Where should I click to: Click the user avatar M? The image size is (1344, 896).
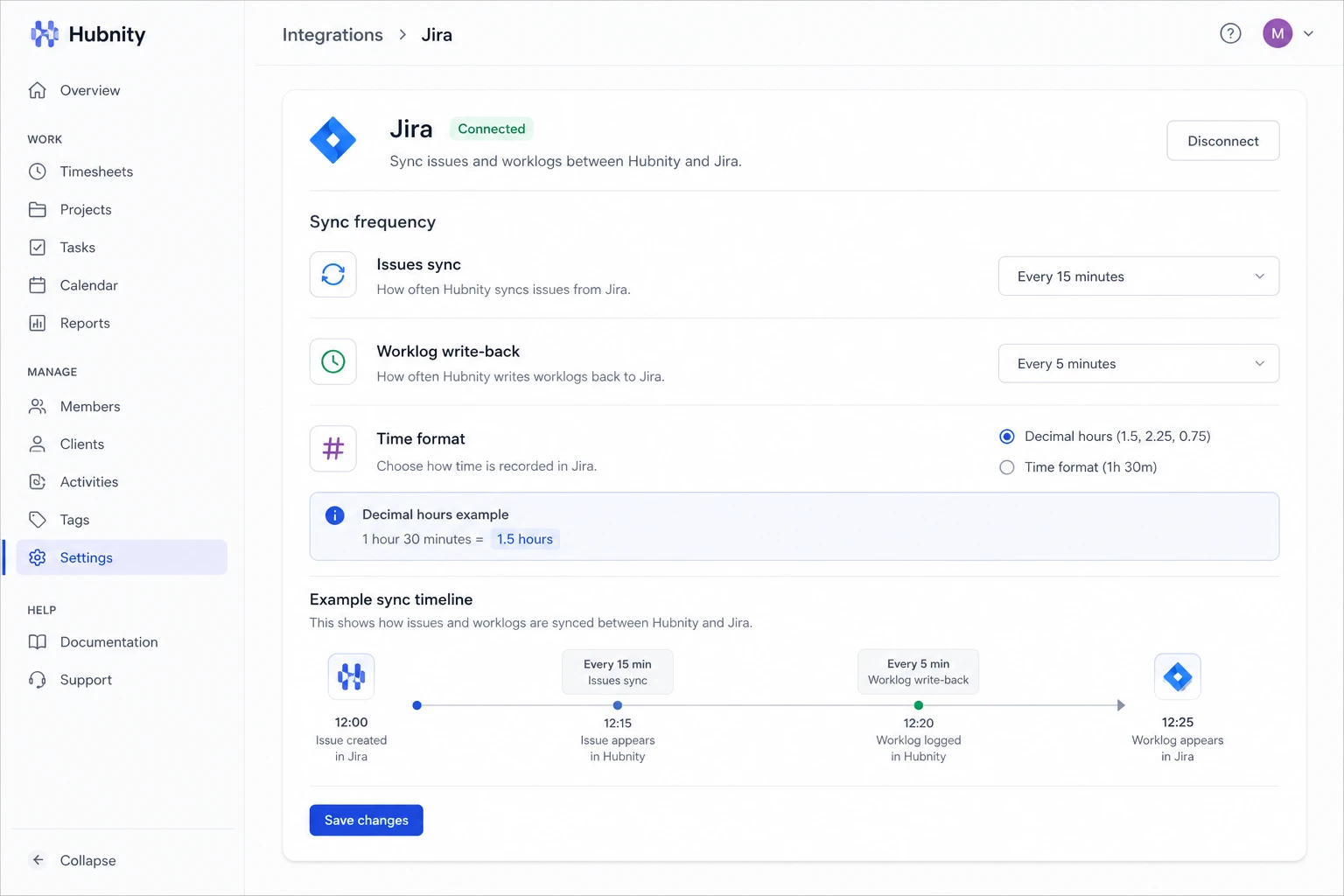coord(1277,33)
